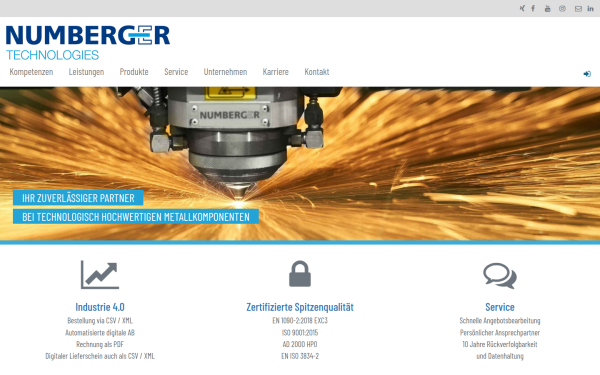The image size is (600, 375).
Task: Click the login arrow icon
Action: (x=587, y=74)
